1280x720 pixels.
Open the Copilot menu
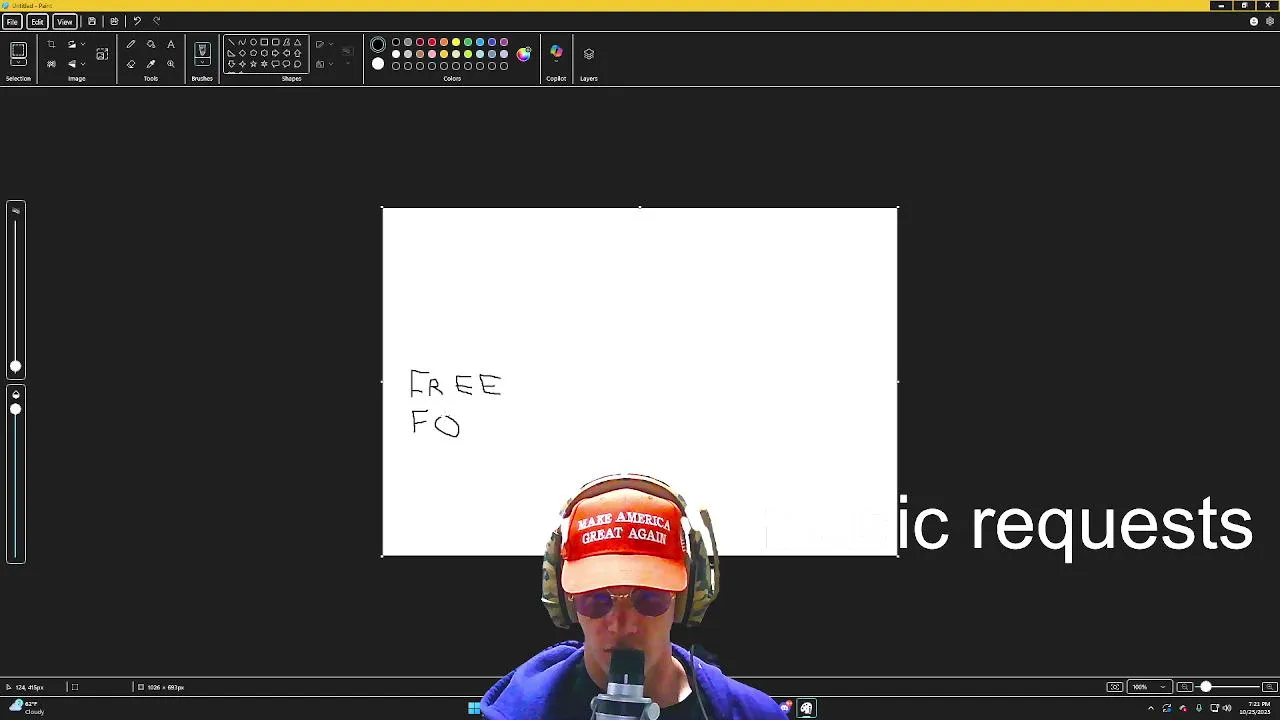click(x=556, y=52)
